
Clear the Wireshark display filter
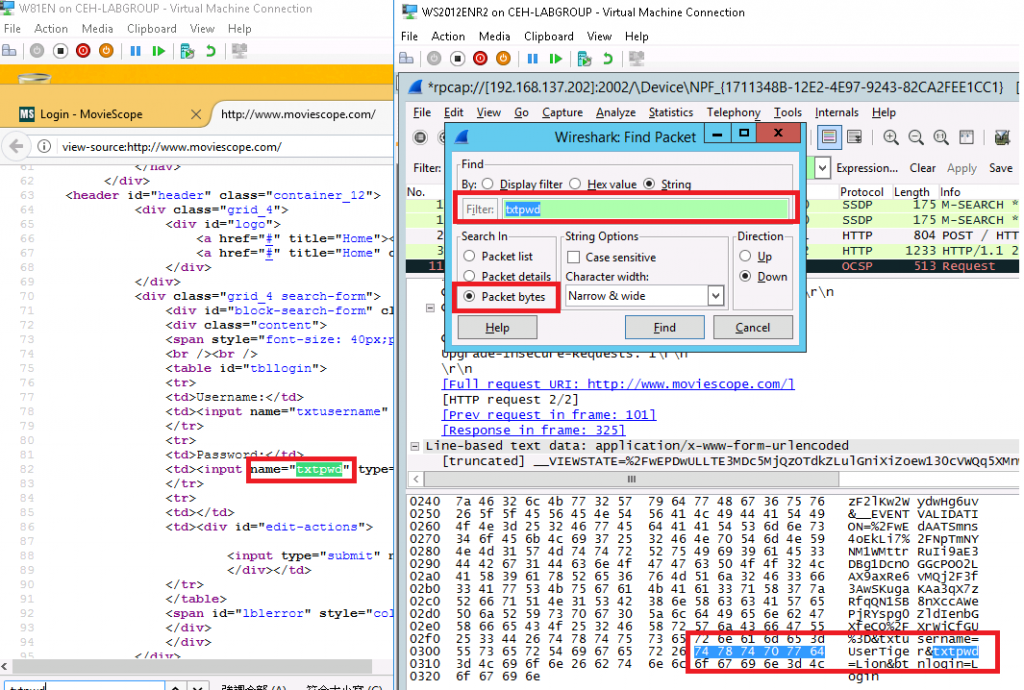(922, 168)
